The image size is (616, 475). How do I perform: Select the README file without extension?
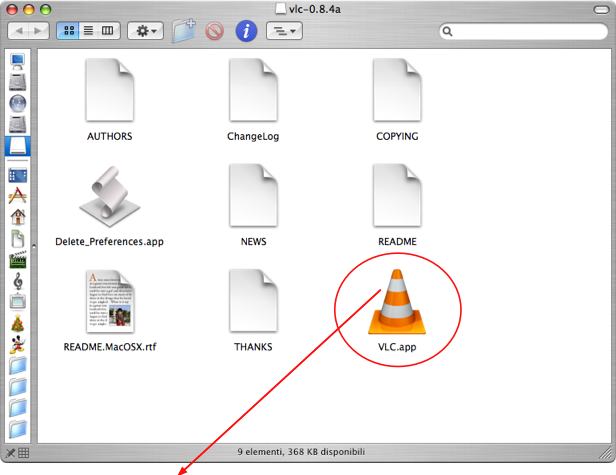click(397, 195)
